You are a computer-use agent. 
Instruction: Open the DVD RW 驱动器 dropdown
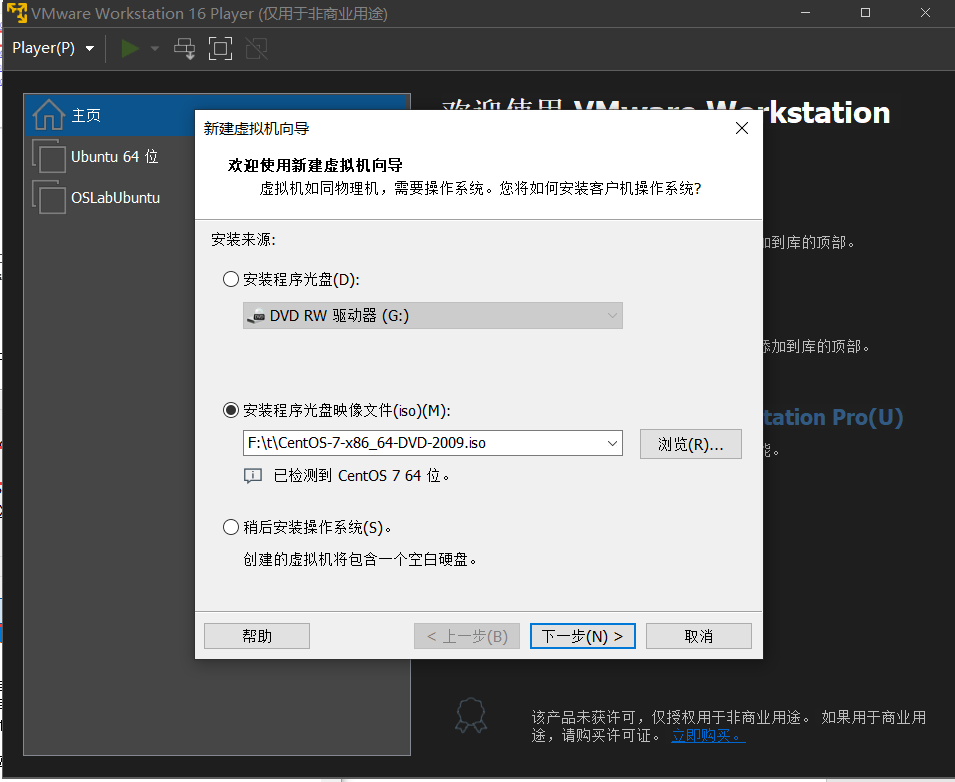[x=612, y=315]
